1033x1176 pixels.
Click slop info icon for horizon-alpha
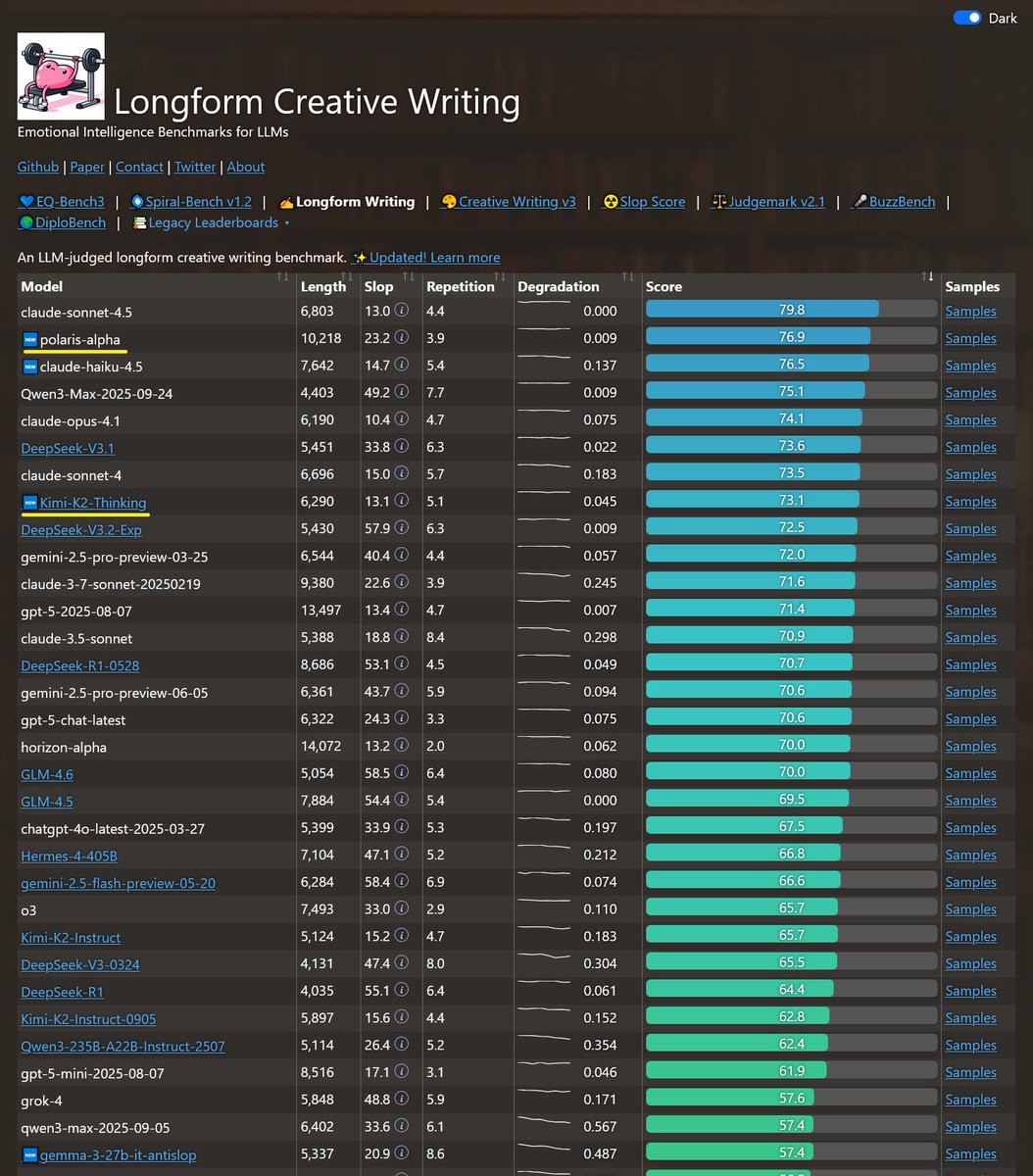click(401, 746)
